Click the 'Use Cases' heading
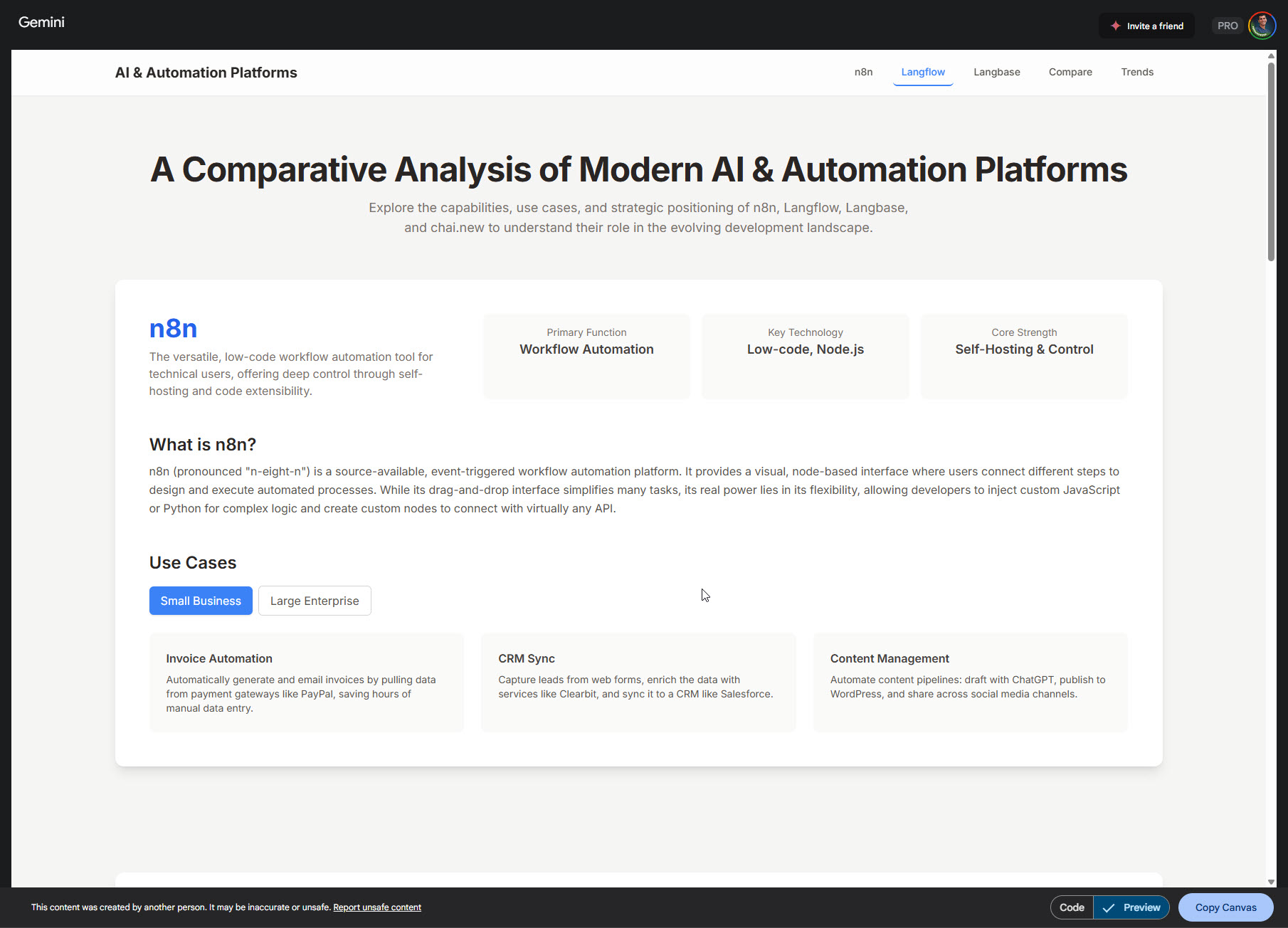The image size is (1288, 928). (x=193, y=563)
